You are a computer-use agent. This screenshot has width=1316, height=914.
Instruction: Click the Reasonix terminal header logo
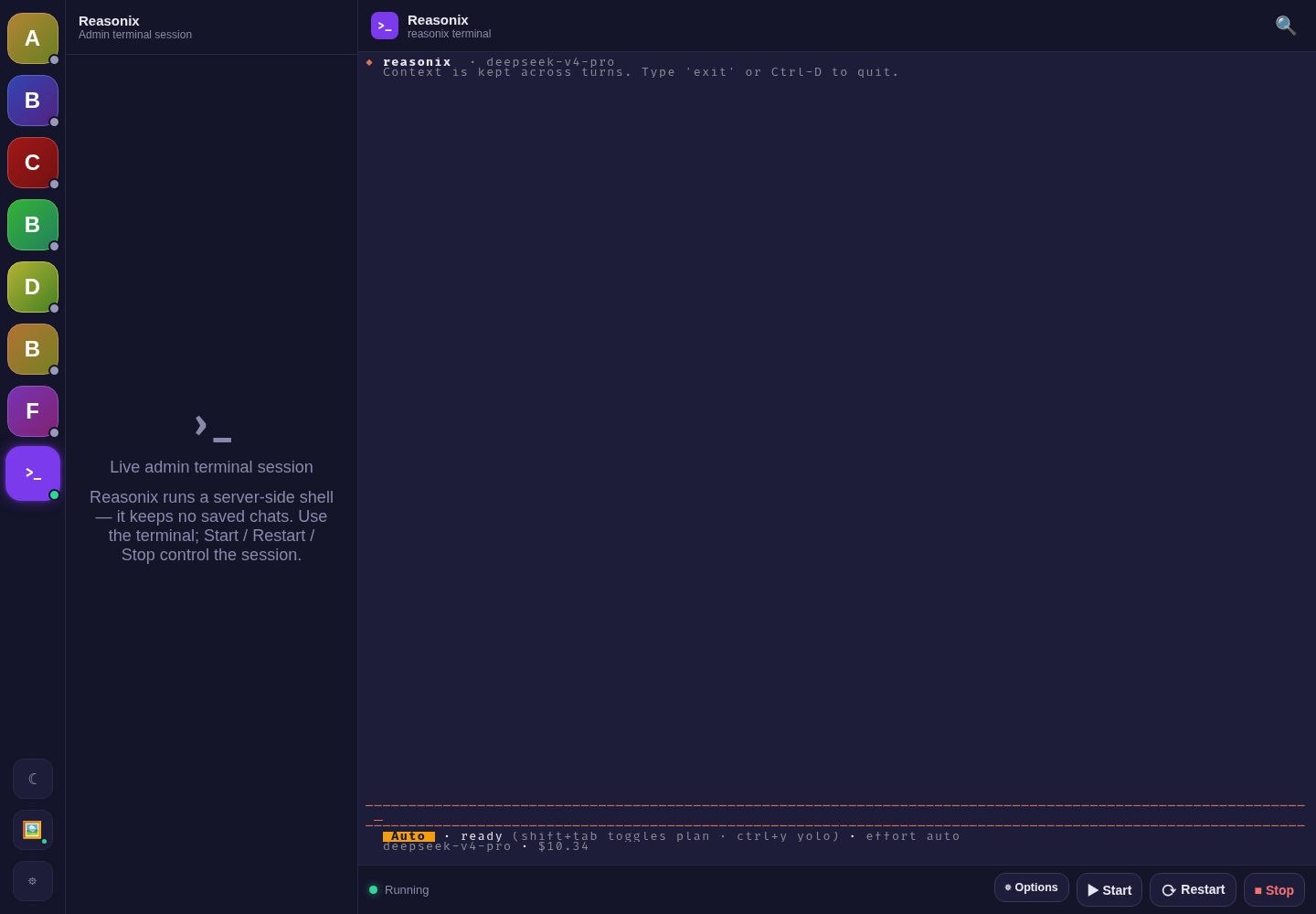click(385, 26)
